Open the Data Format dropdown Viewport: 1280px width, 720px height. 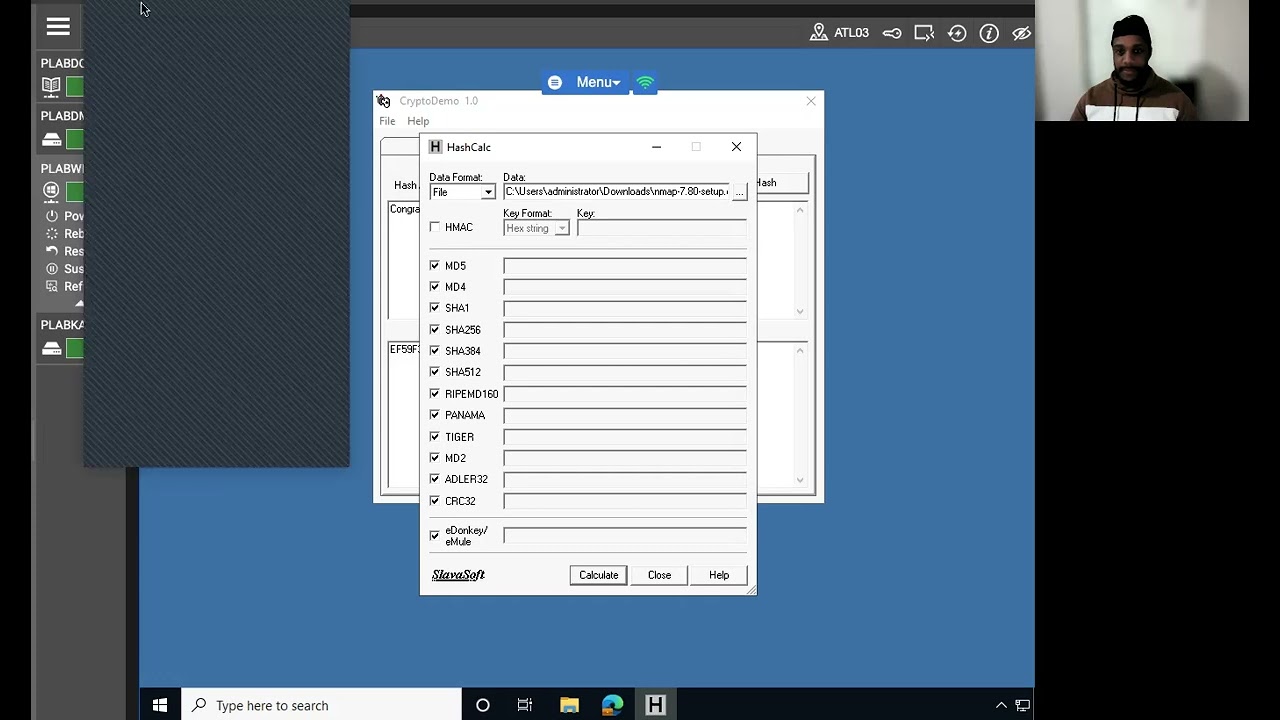click(x=462, y=192)
